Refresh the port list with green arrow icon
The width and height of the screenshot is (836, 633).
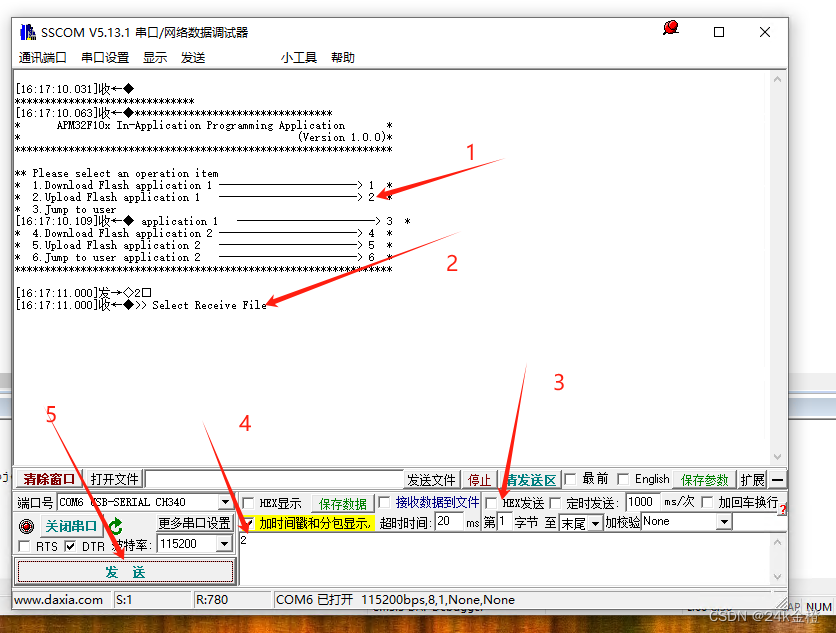coord(115,525)
